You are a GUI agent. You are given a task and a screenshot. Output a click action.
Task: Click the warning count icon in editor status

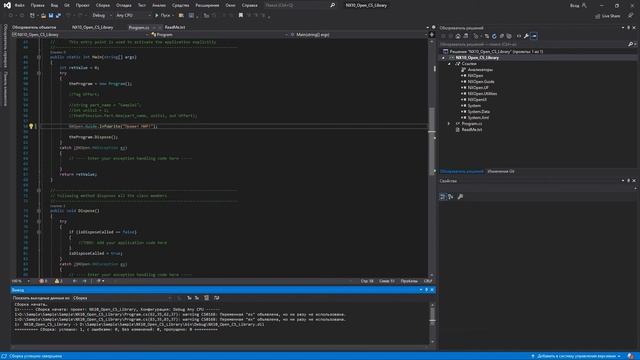[58, 281]
